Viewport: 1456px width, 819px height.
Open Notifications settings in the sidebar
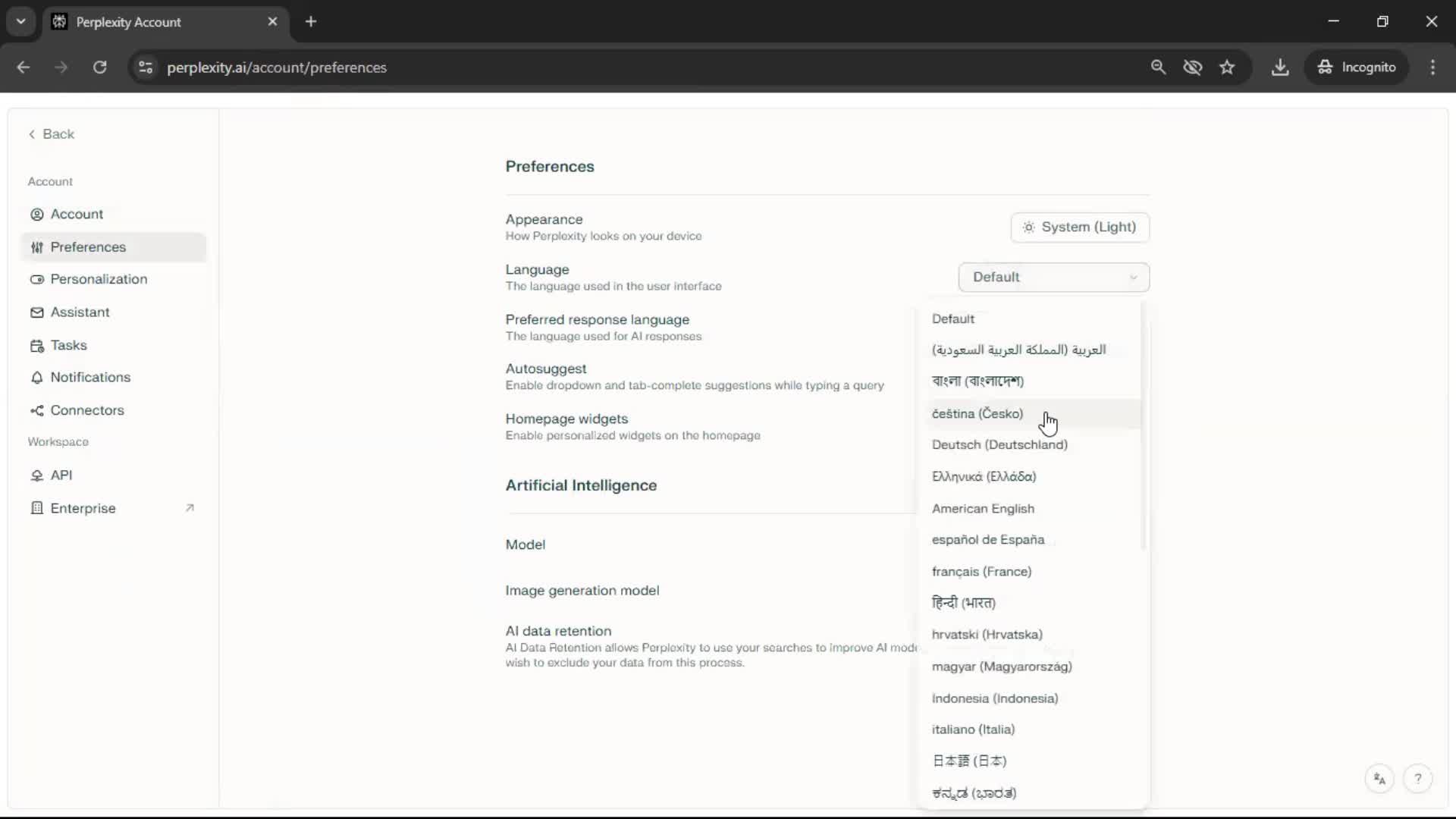pos(90,377)
